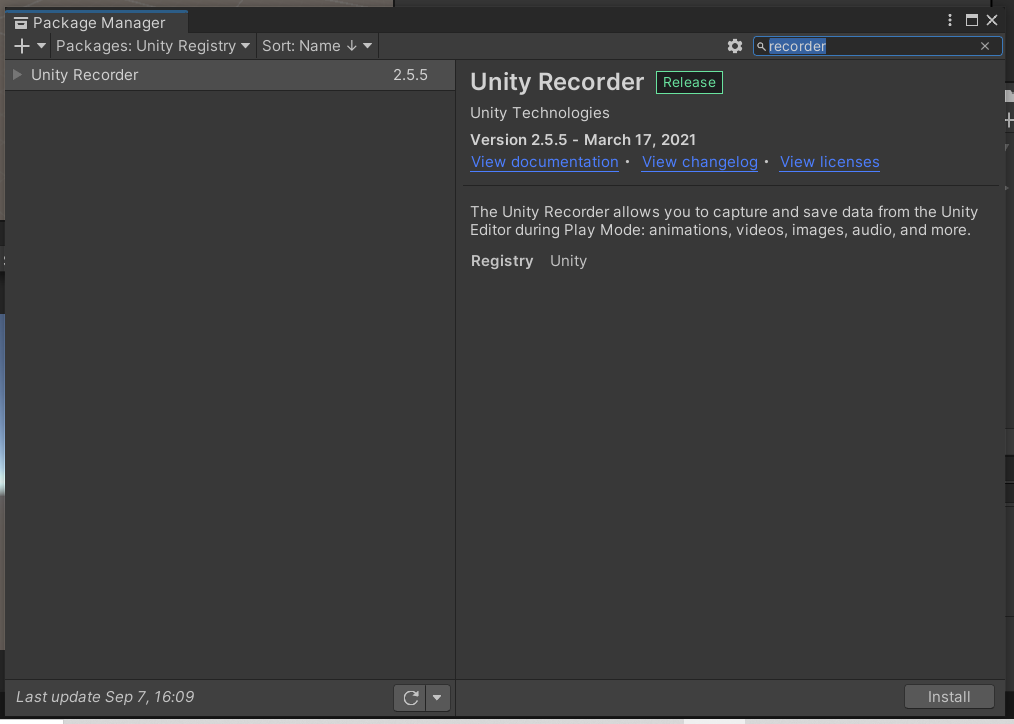Open the Packages: Unity Registry dropdown
This screenshot has height=724, width=1014.
[x=153, y=46]
